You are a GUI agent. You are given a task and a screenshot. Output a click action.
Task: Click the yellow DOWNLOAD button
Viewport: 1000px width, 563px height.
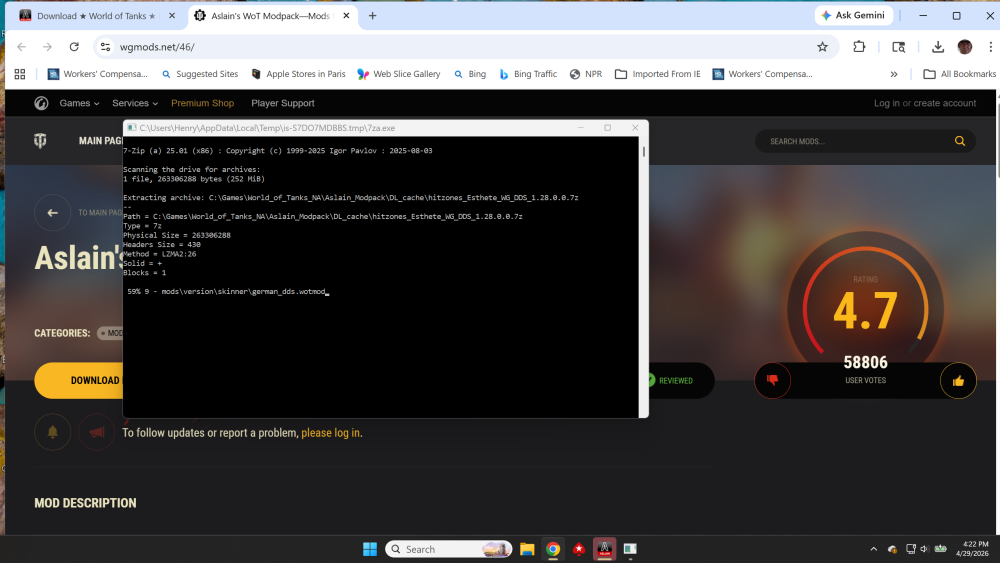click(79, 381)
